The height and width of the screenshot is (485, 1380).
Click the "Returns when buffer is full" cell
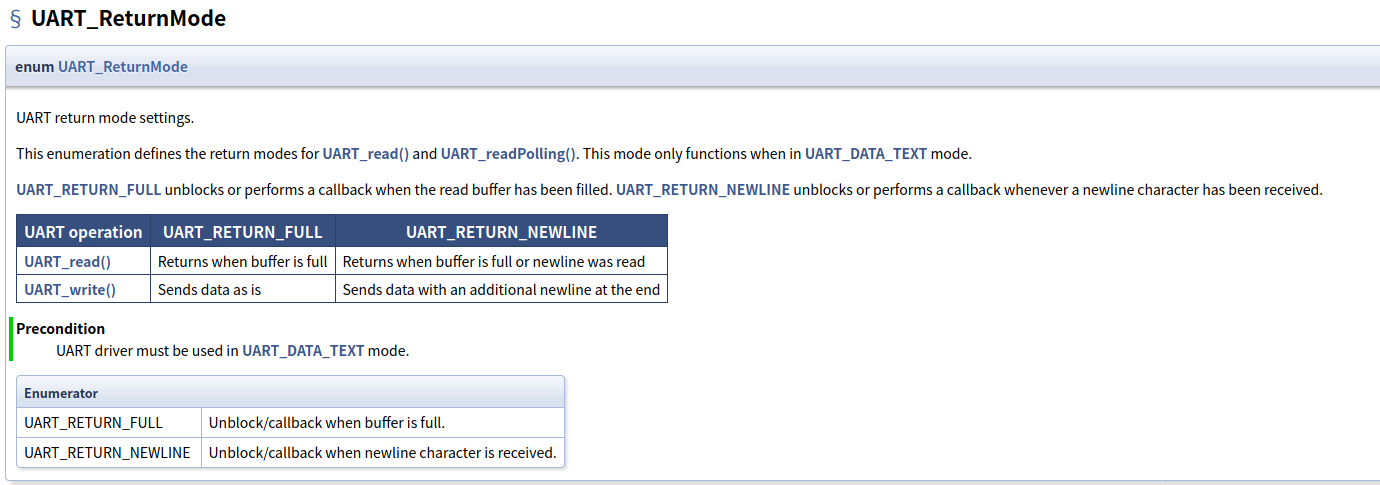(242, 262)
